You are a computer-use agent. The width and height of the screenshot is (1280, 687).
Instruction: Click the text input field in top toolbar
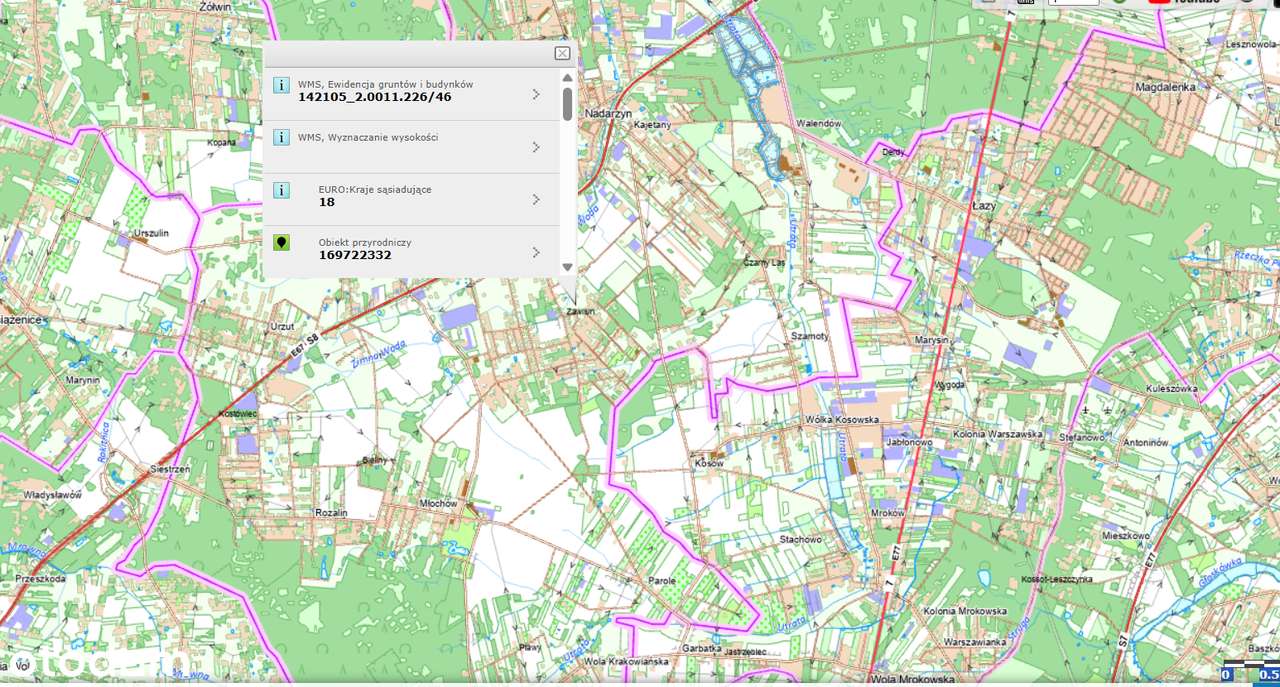click(x=1073, y=1)
